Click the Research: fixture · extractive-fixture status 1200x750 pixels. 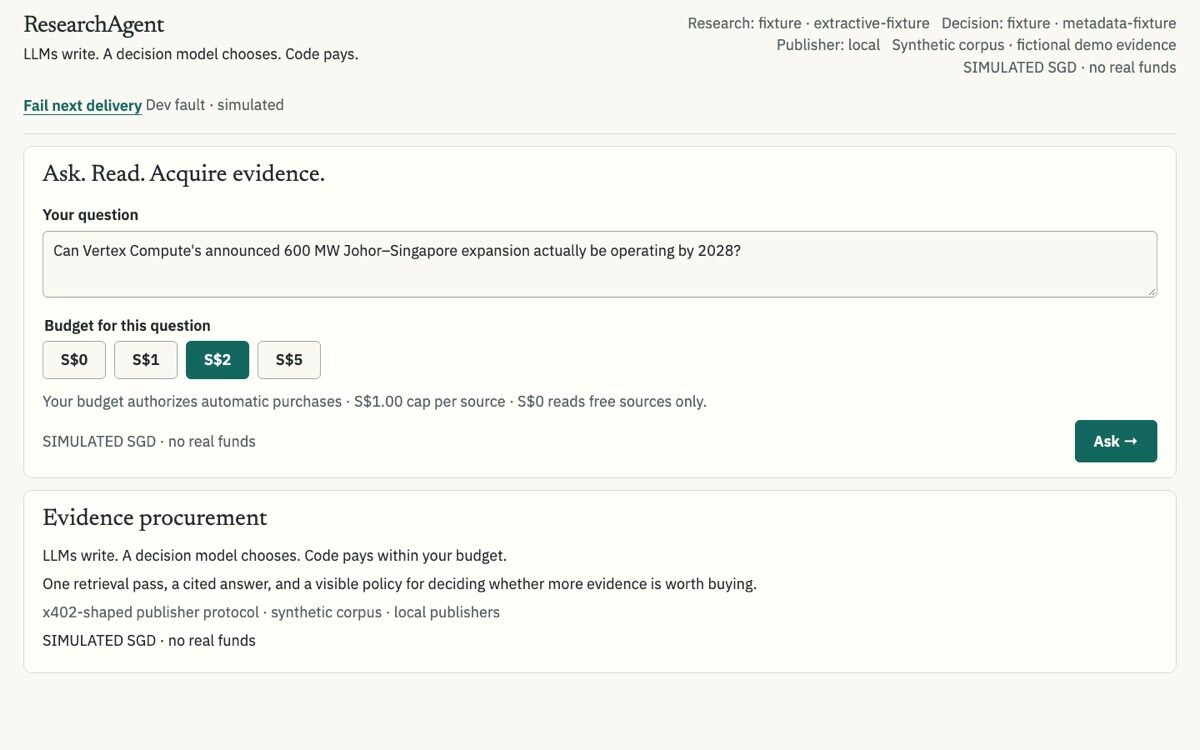point(808,23)
